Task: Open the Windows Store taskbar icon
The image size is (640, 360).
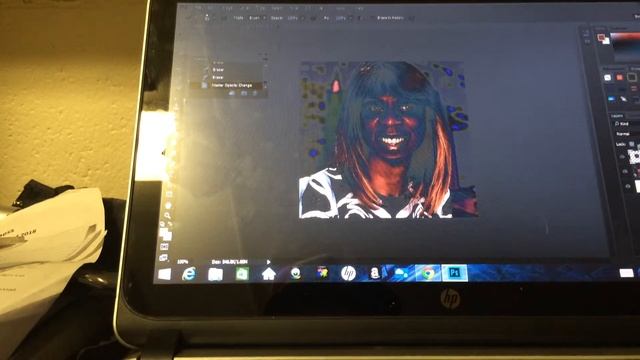Action: click(x=242, y=274)
